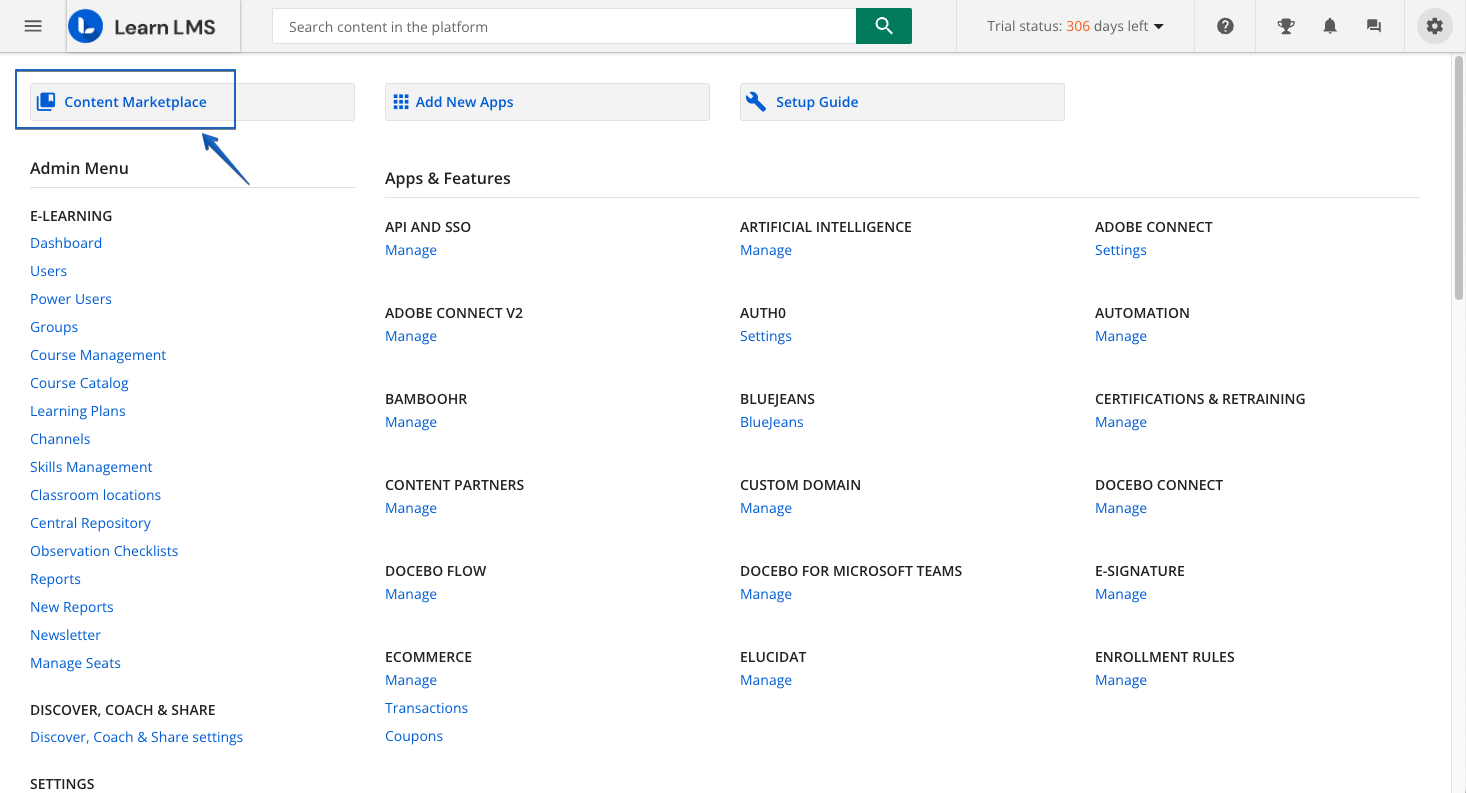
Task: Go to Power Users
Action: 71,299
